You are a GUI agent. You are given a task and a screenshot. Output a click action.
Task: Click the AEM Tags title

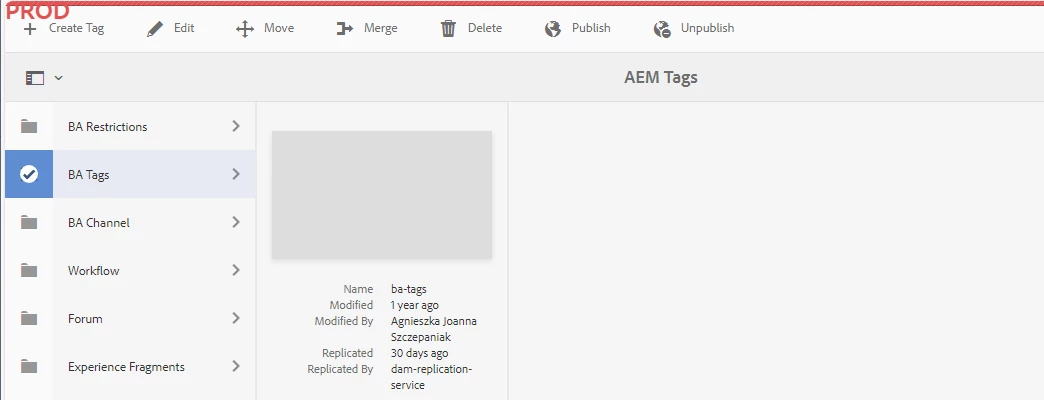(x=660, y=77)
